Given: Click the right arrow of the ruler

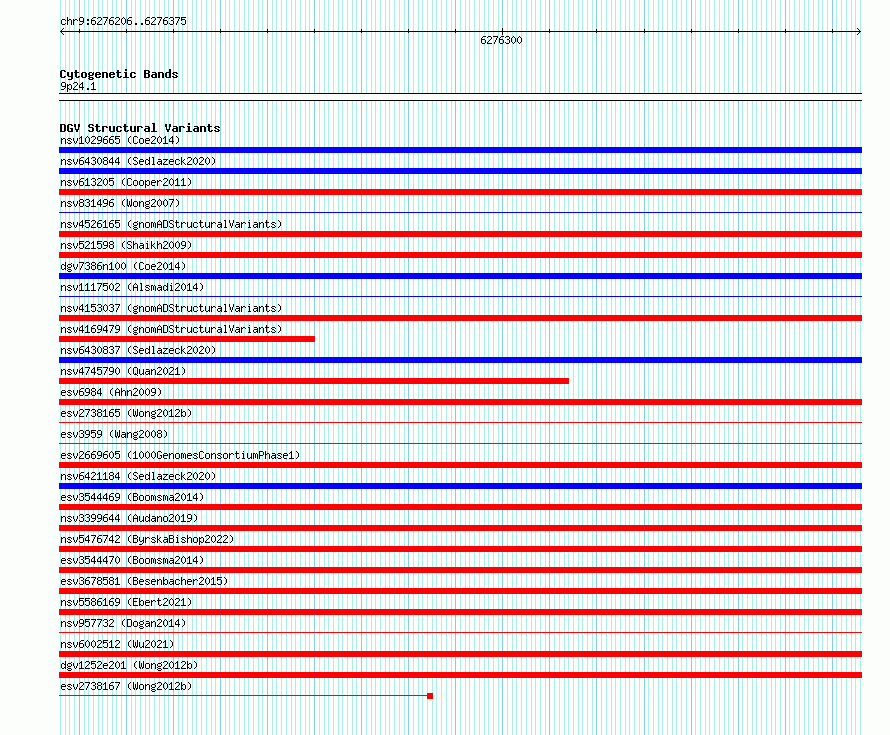Looking at the screenshot, I should click(x=859, y=32).
